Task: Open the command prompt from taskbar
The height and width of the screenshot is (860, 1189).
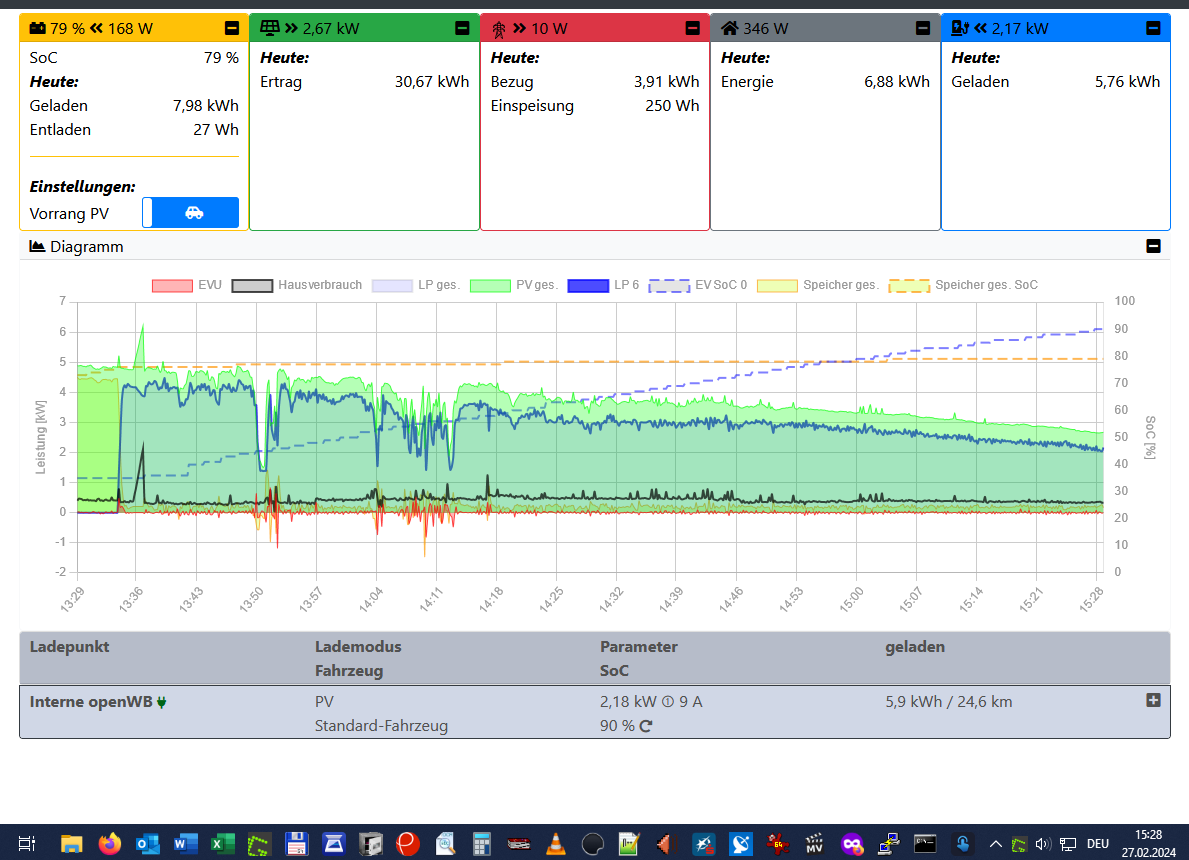Action: point(925,843)
